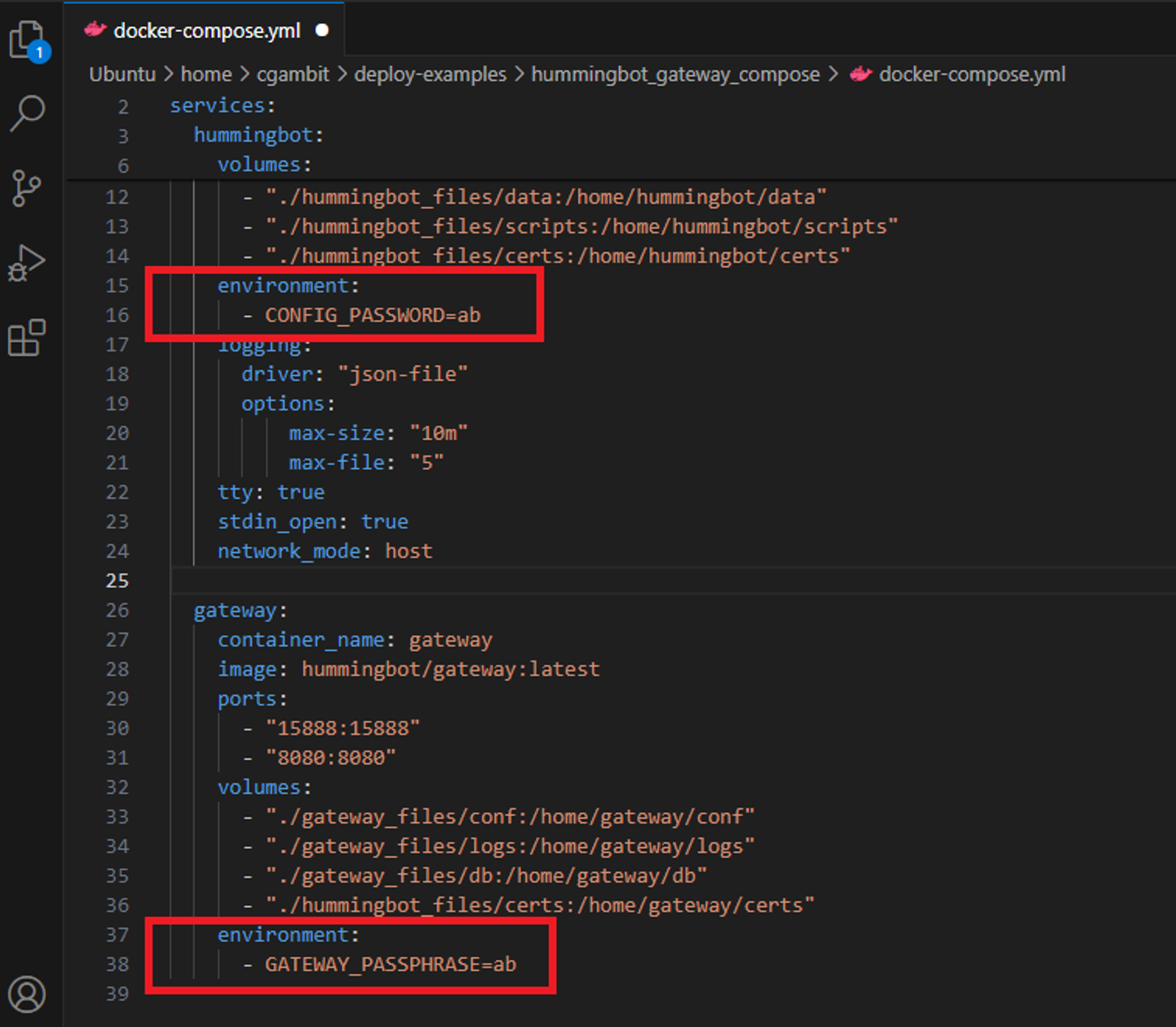Click the Ubuntu breadcrumb segment

pos(122,75)
